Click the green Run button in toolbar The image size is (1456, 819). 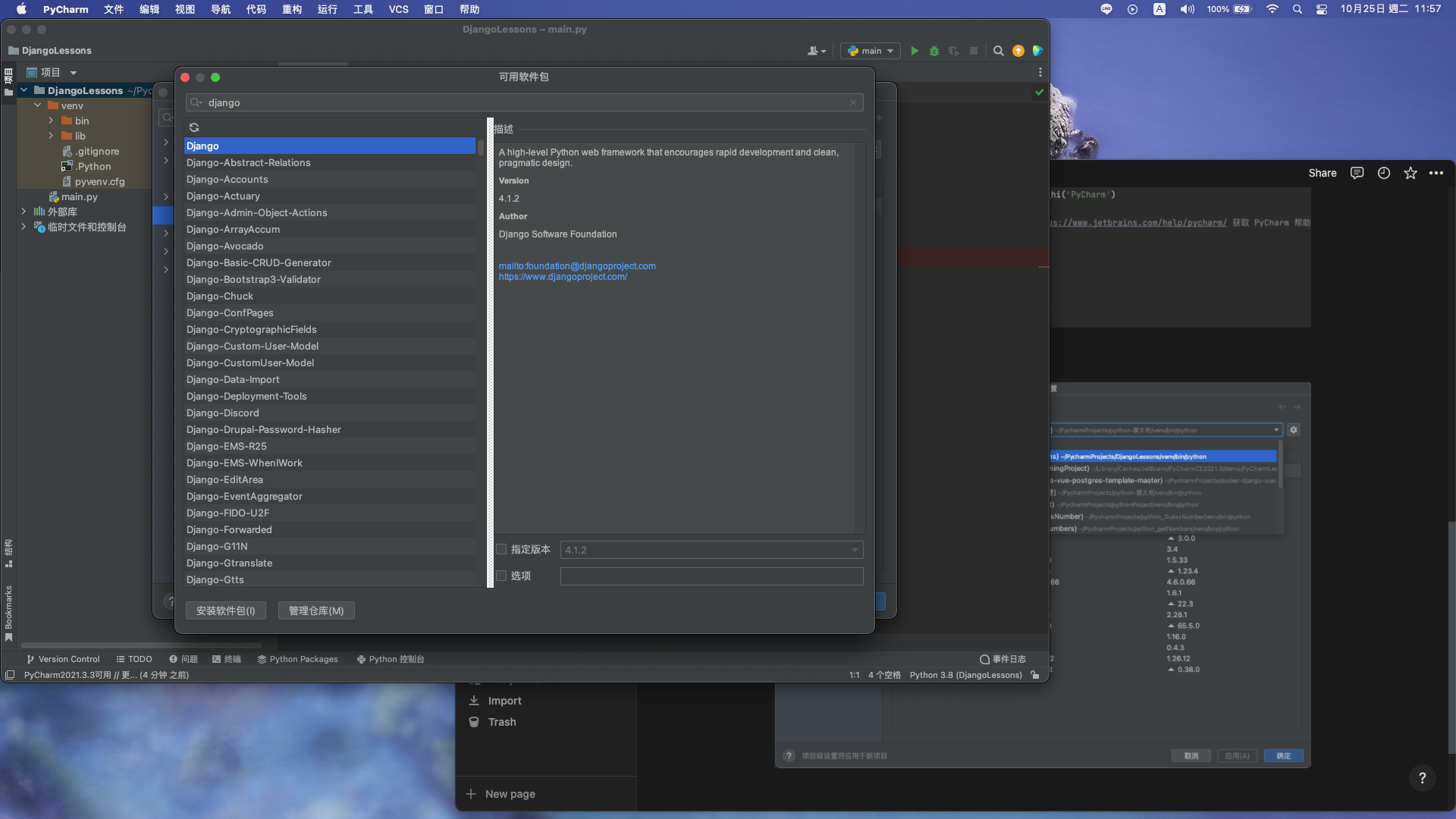coord(915,51)
